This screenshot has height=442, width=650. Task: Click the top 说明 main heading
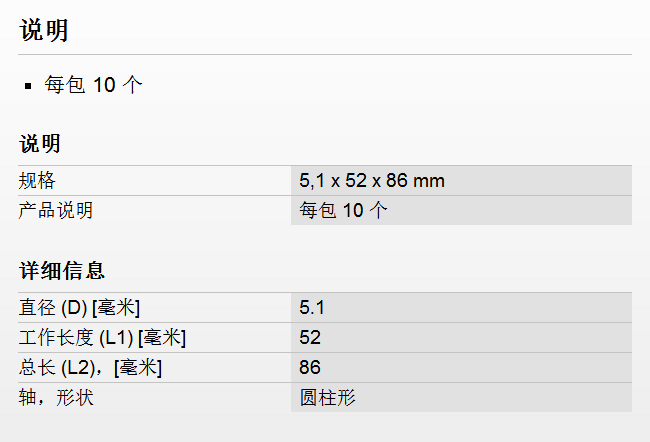[x=44, y=30]
